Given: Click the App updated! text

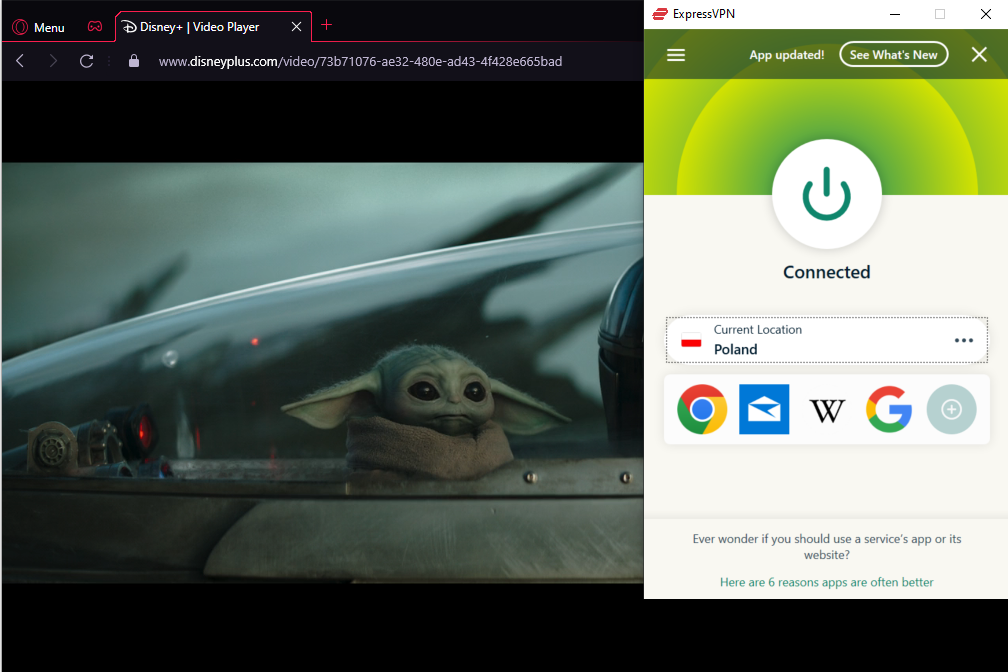Looking at the screenshot, I should coord(787,55).
